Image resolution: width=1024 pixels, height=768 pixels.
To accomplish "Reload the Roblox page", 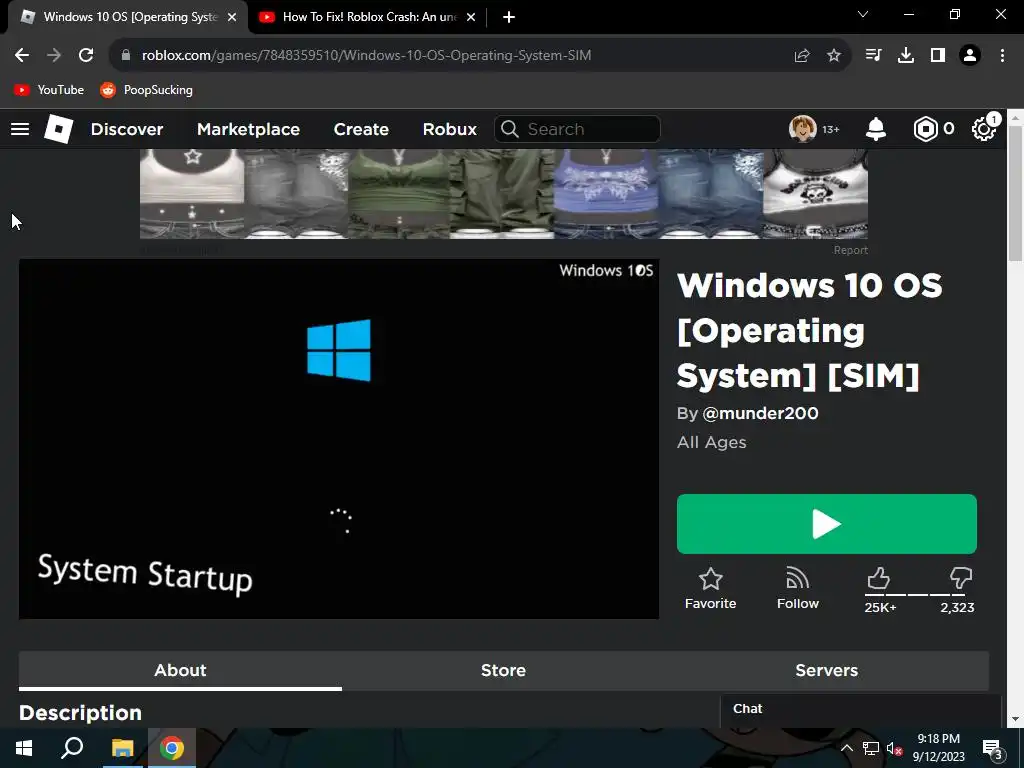I will point(86,56).
